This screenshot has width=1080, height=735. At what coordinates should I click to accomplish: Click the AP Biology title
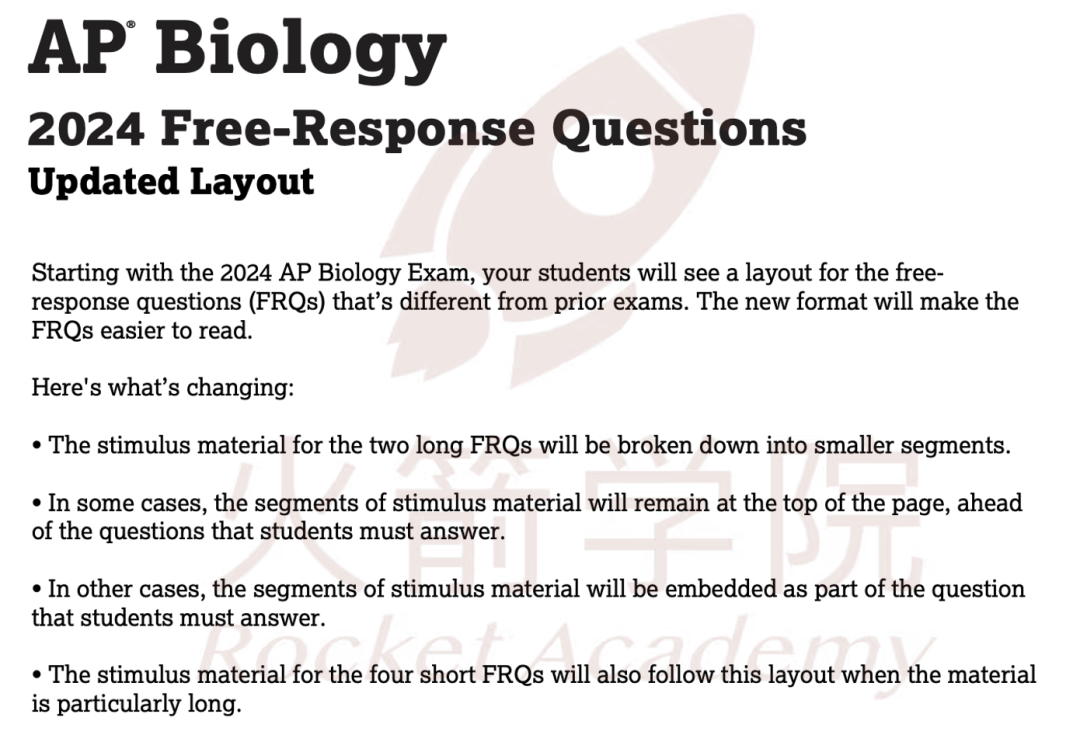click(238, 50)
